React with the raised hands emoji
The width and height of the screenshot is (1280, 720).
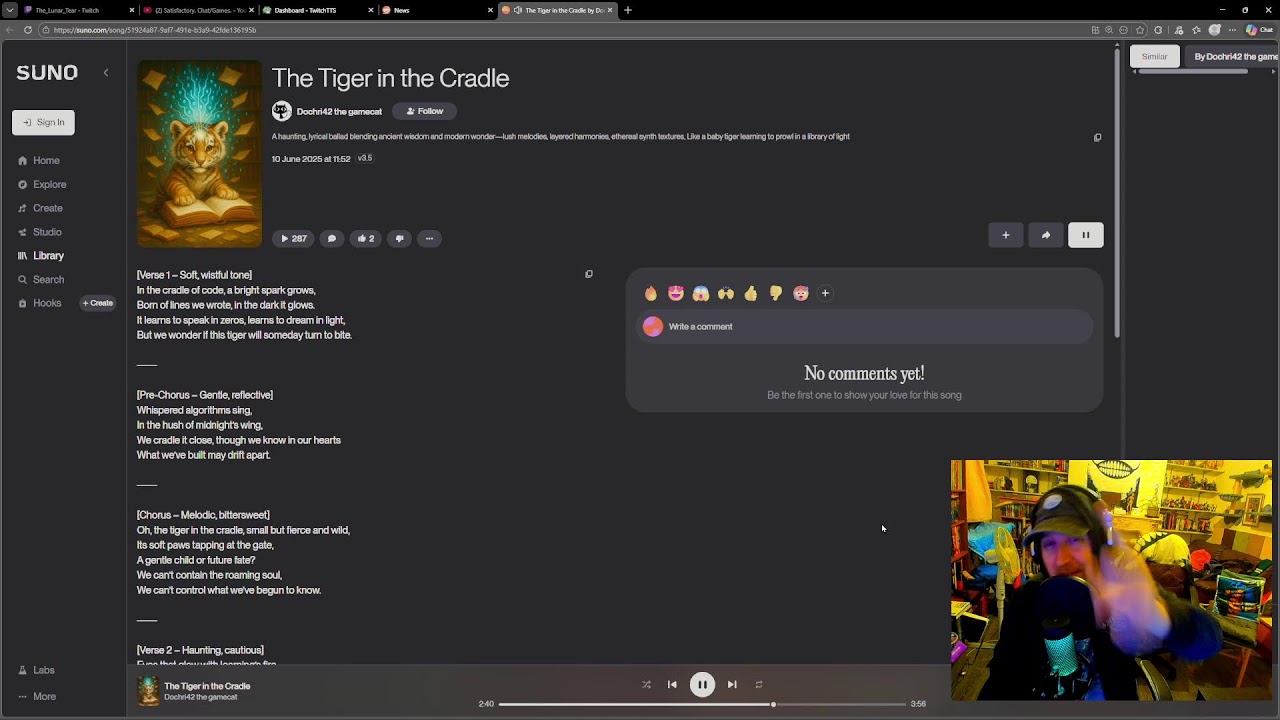coord(726,293)
